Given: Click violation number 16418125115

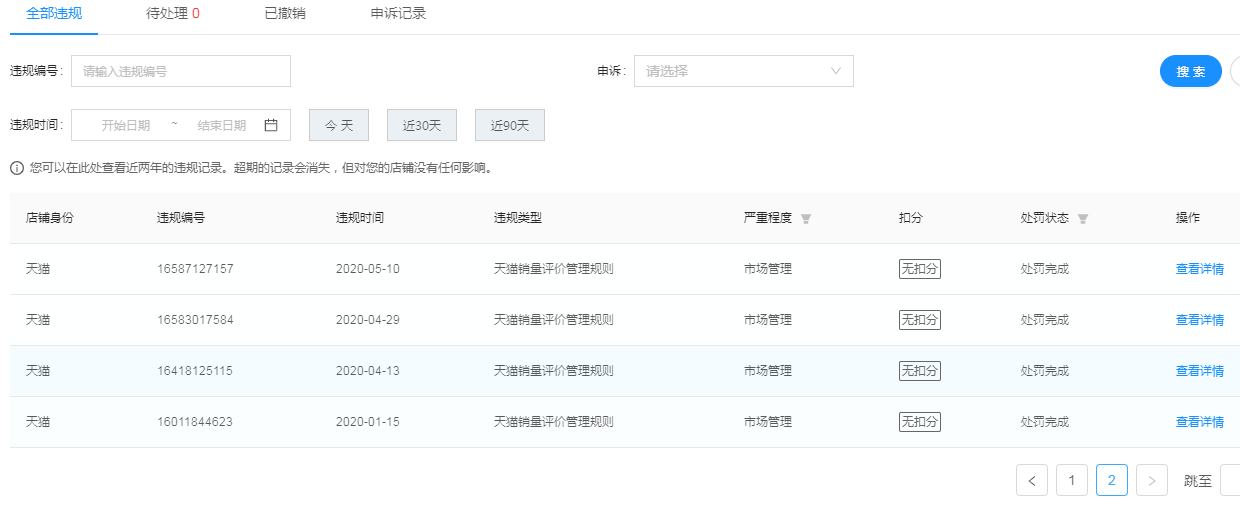Looking at the screenshot, I should (x=195, y=371).
